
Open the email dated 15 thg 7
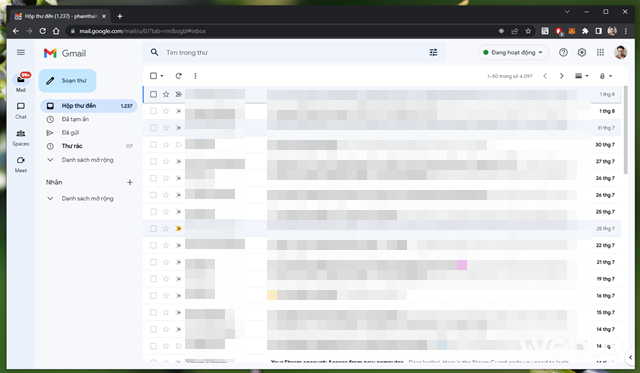click(x=382, y=313)
